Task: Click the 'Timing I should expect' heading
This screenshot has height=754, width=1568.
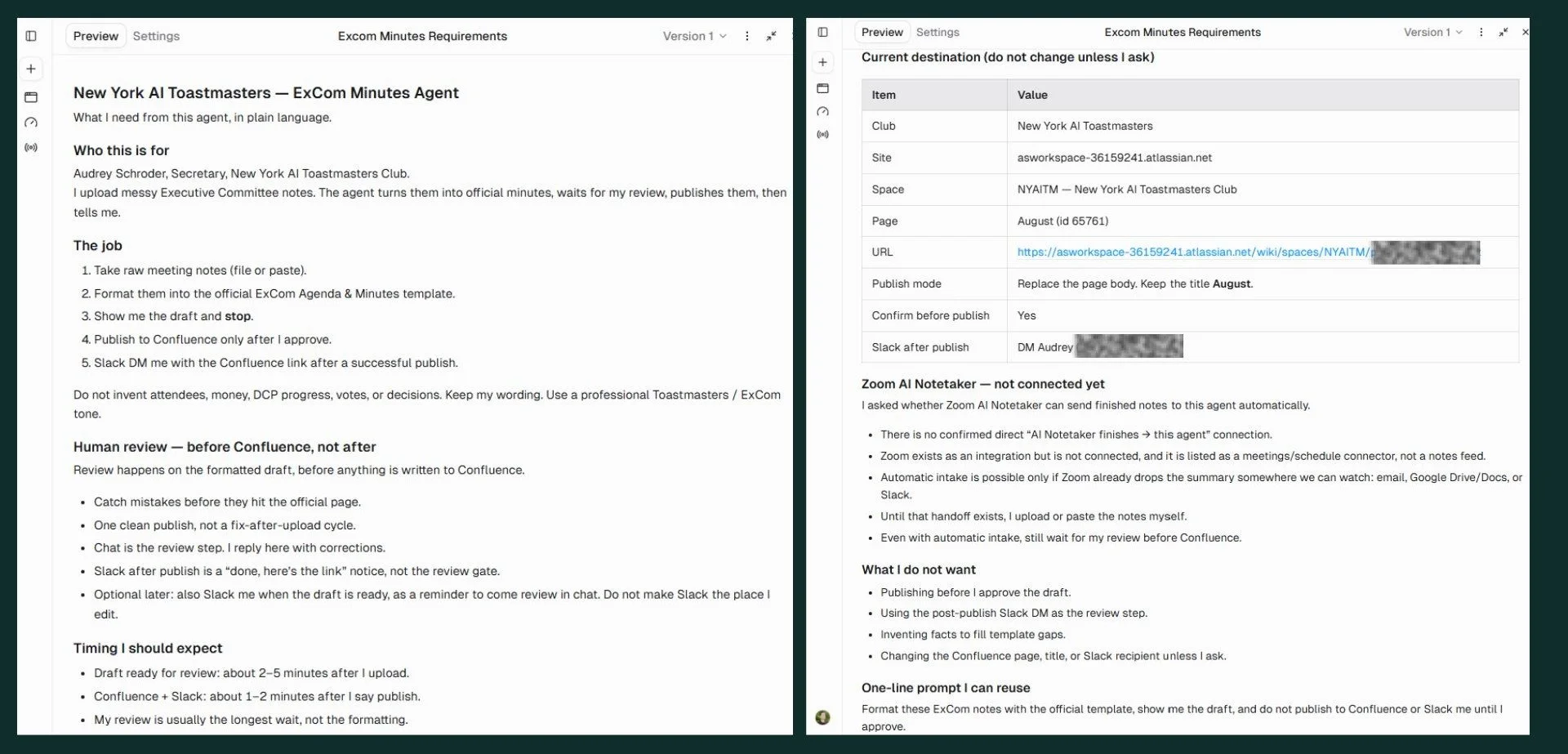Action: [x=148, y=648]
